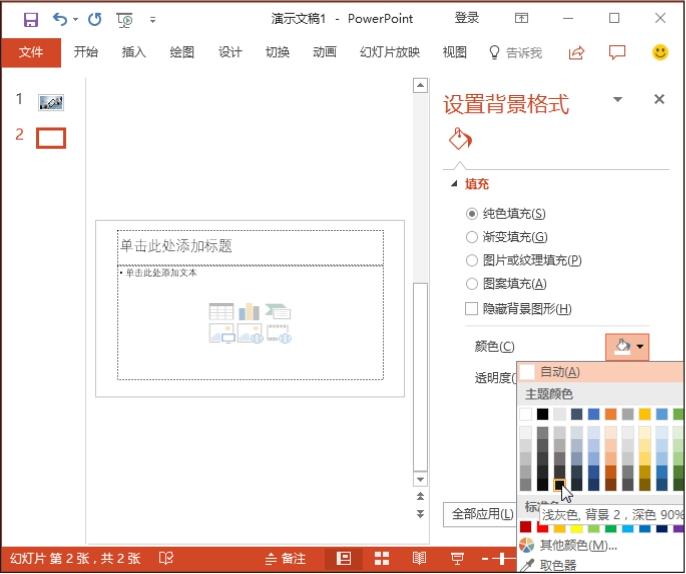Click the Fill paint bucket icon in pane
This screenshot has width=686, height=574.
[x=459, y=138]
